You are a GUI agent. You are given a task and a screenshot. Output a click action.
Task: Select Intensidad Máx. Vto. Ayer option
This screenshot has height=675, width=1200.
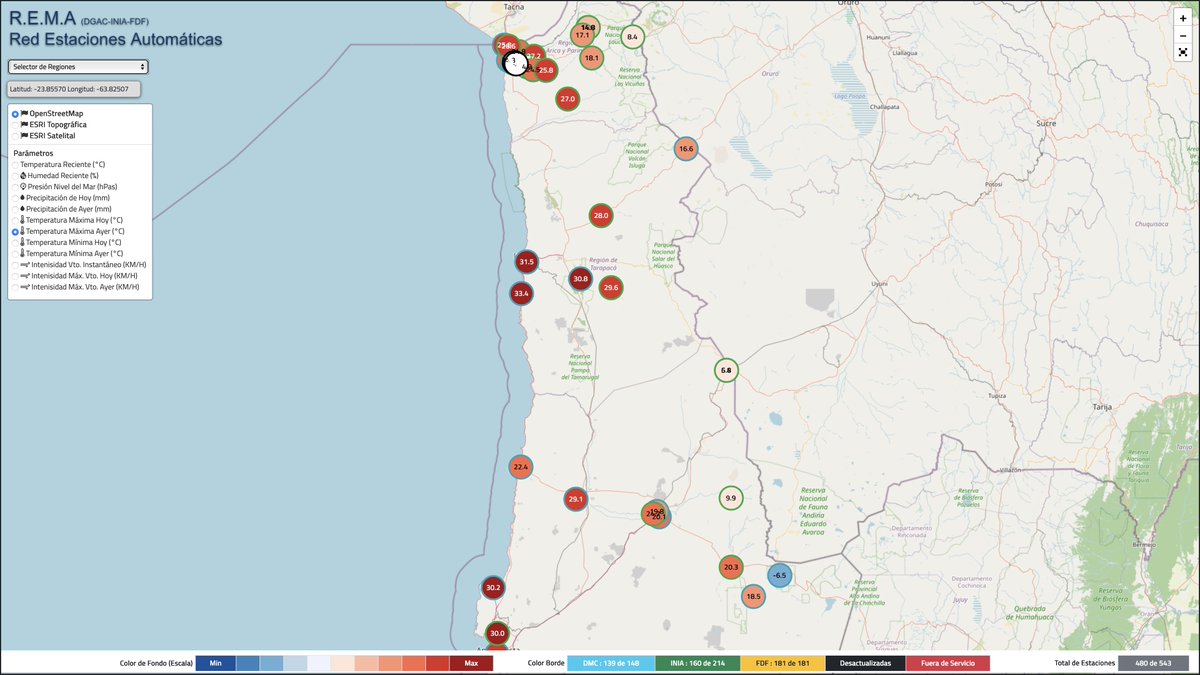tap(76, 287)
